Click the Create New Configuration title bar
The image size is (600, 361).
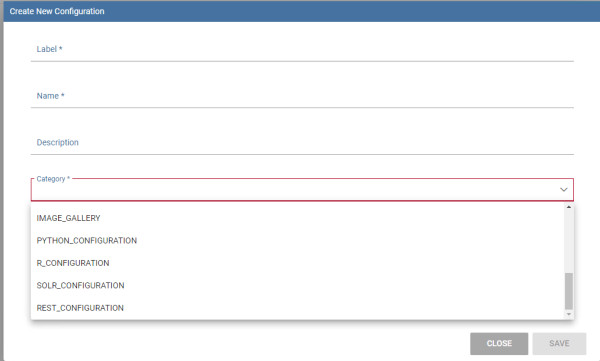click(302, 11)
